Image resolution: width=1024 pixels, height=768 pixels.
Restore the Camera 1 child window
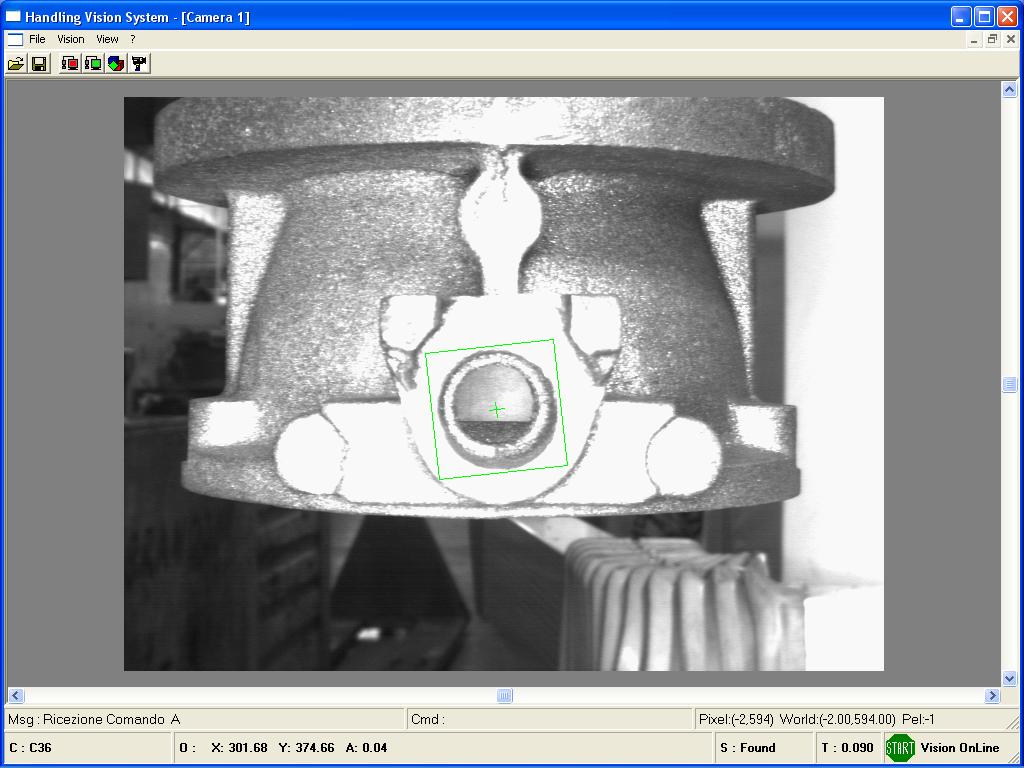coord(992,40)
